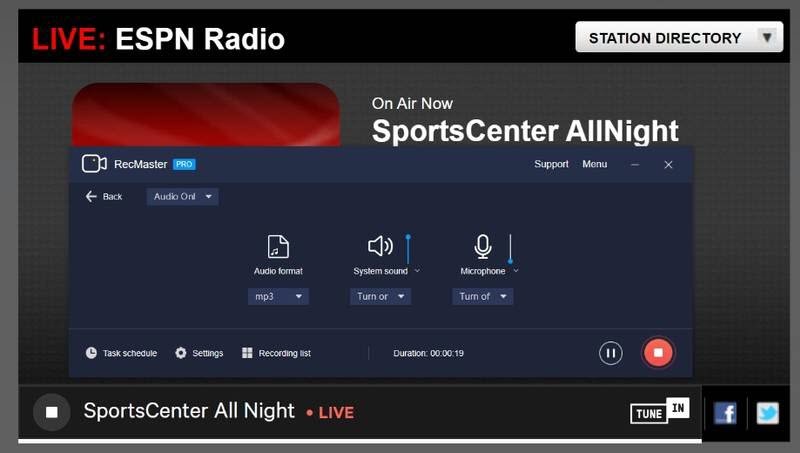Click the System sound label
The image size is (800, 453).
[x=381, y=271]
